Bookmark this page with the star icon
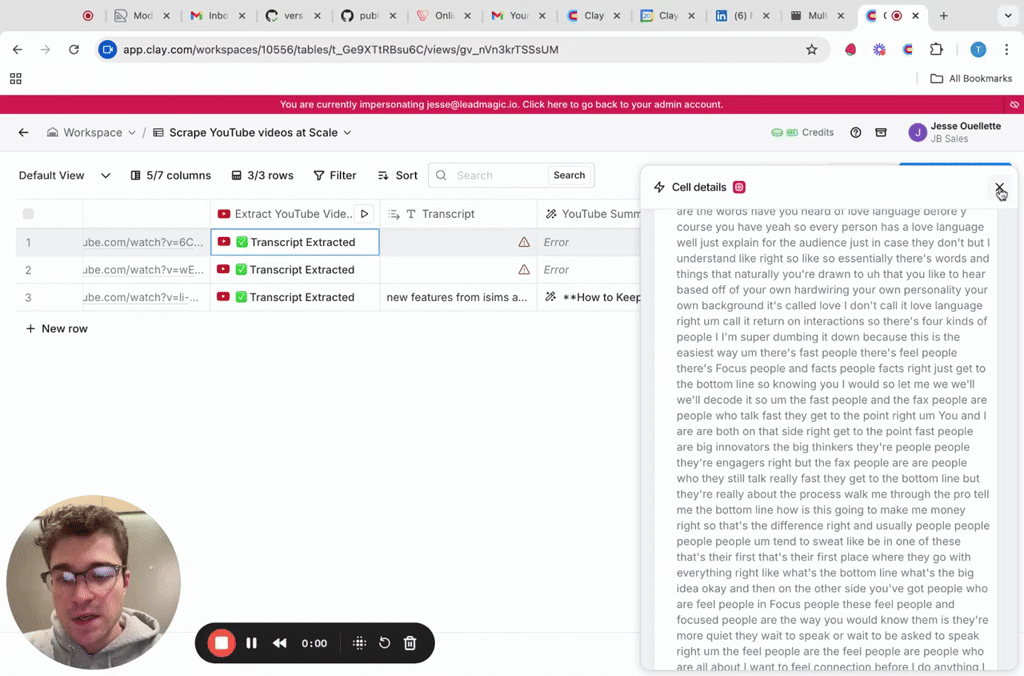The image size is (1024, 676). point(812,50)
